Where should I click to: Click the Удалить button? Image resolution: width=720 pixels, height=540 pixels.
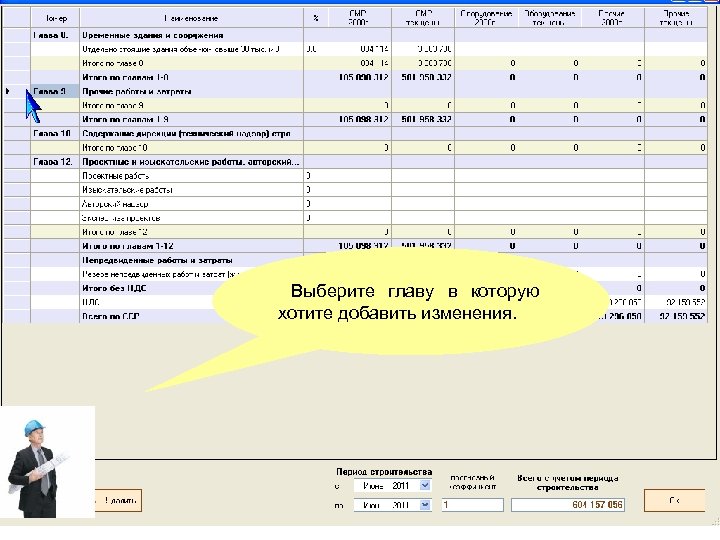118,501
